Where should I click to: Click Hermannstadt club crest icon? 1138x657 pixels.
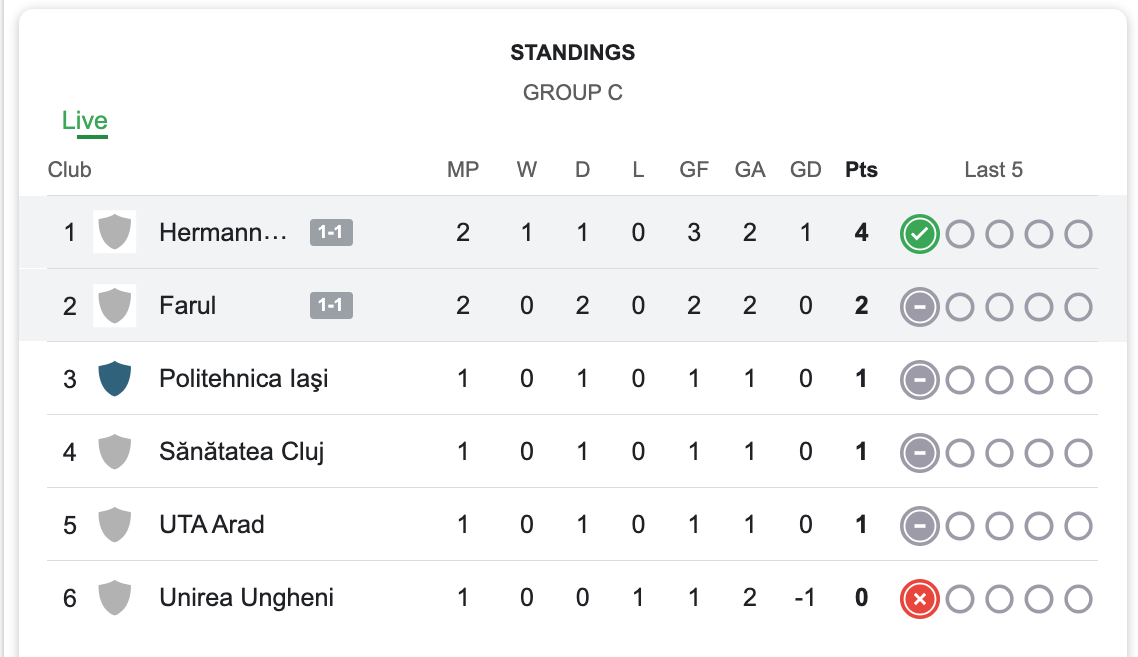point(115,232)
